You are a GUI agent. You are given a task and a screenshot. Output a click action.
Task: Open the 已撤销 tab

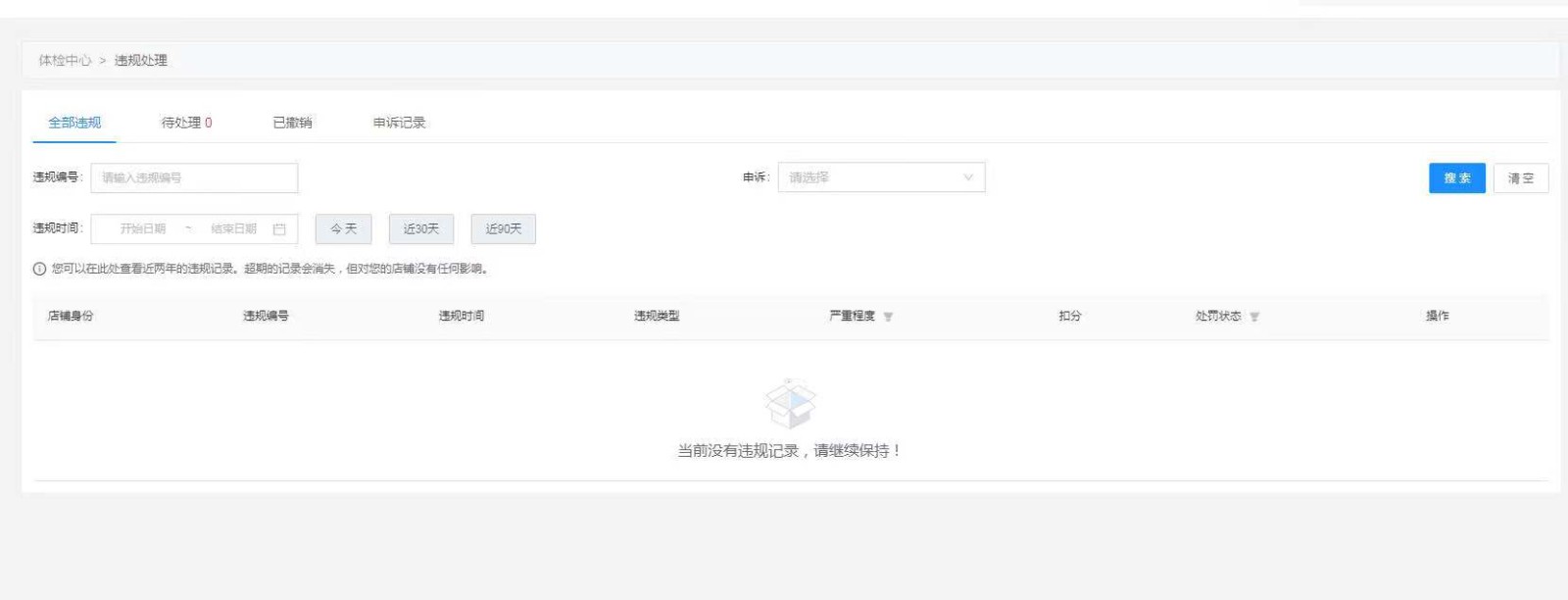tap(292, 123)
